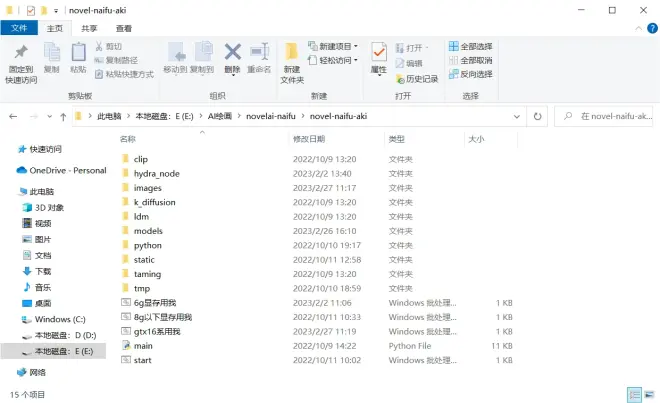Select Local Disk D in navigation pane

tap(64, 335)
